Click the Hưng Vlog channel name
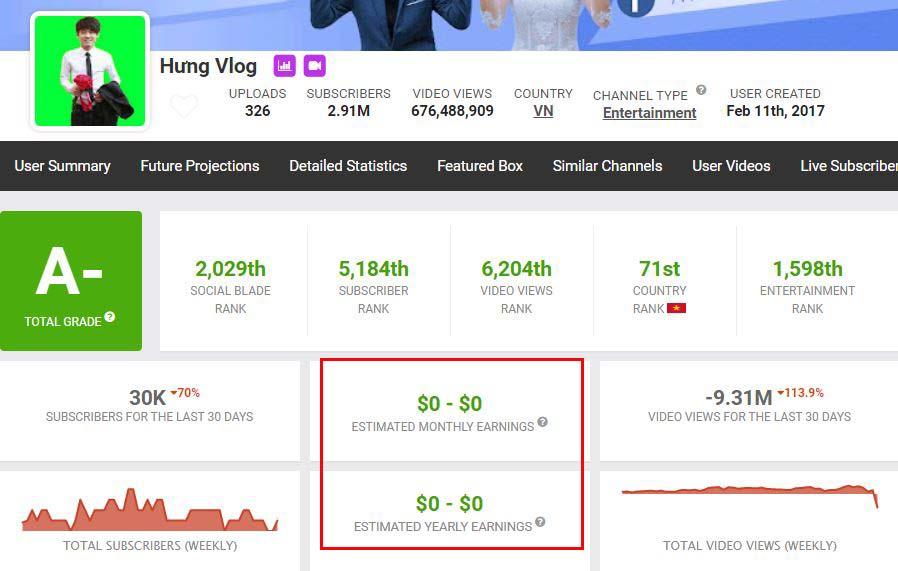Screen dimensions: 898x571 pyautogui.click(x=208, y=66)
